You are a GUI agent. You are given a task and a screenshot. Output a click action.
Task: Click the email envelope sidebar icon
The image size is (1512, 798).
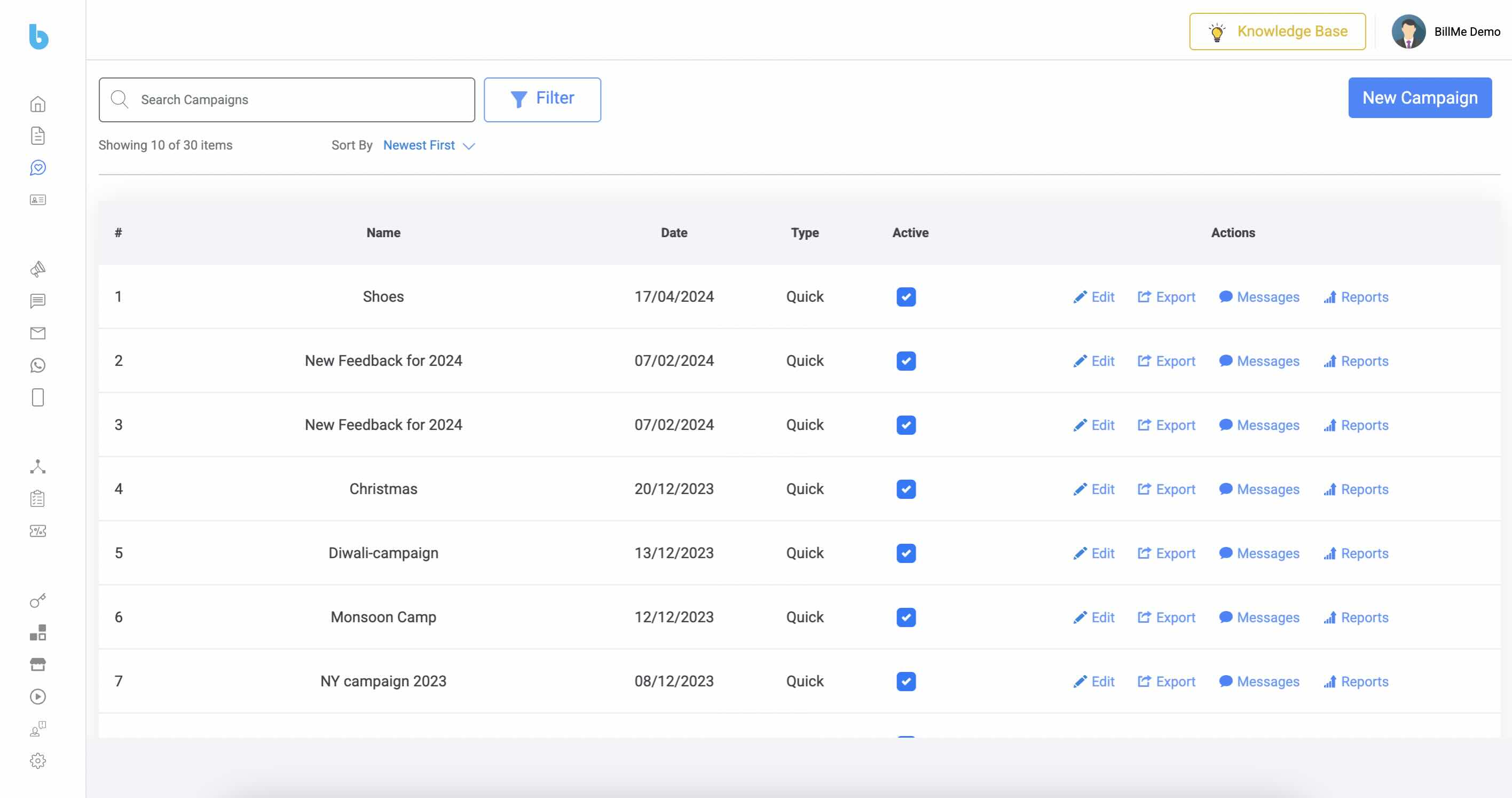coord(37,333)
